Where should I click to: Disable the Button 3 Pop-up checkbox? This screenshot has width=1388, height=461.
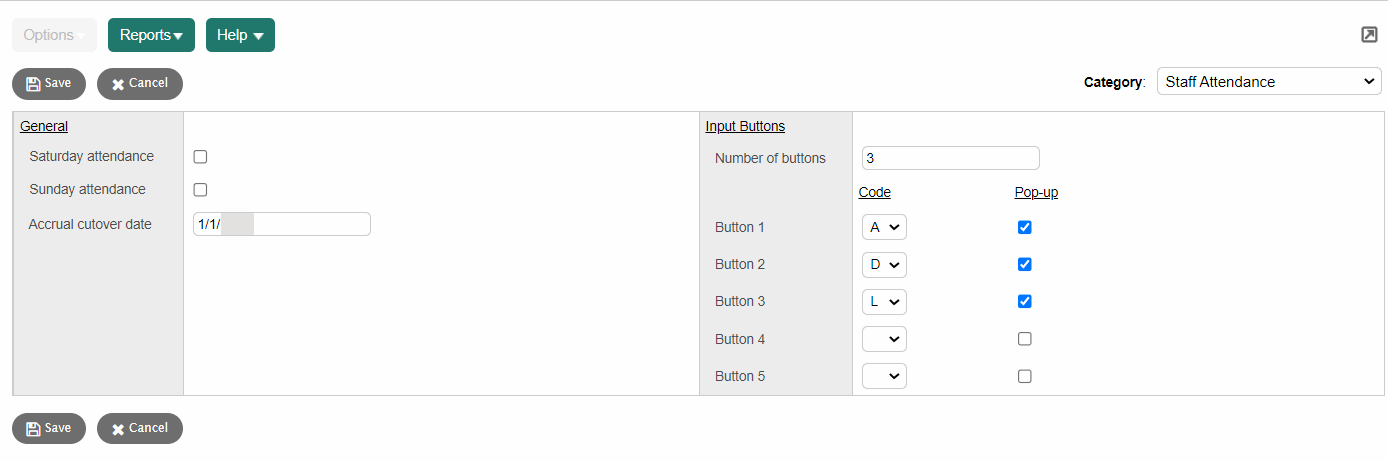(1024, 302)
